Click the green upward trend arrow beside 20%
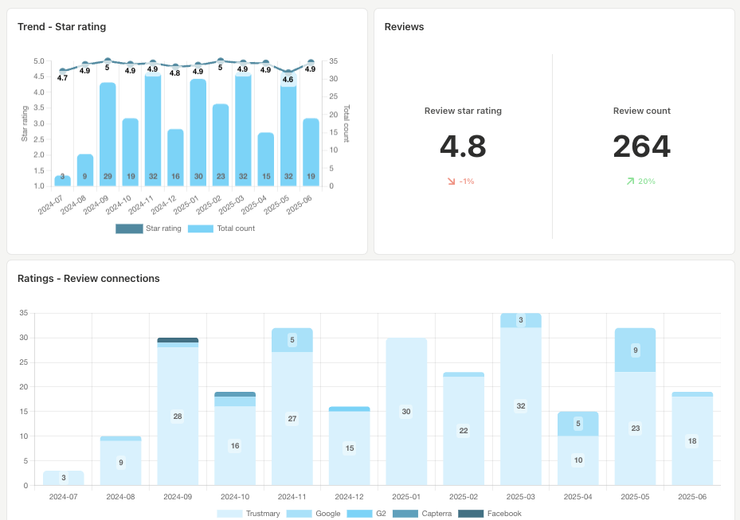This screenshot has height=520, width=740. tap(630, 181)
